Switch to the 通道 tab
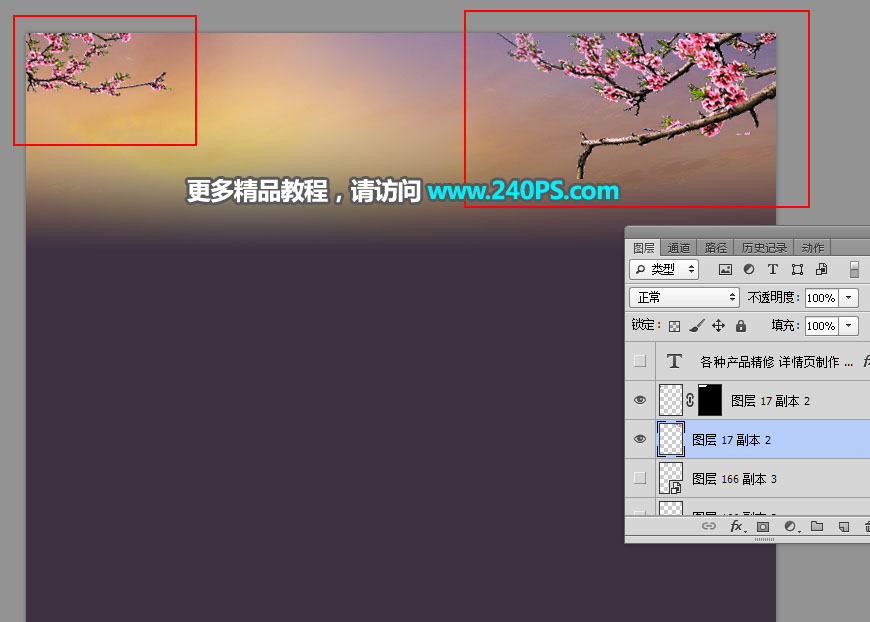870x622 pixels. 679,248
